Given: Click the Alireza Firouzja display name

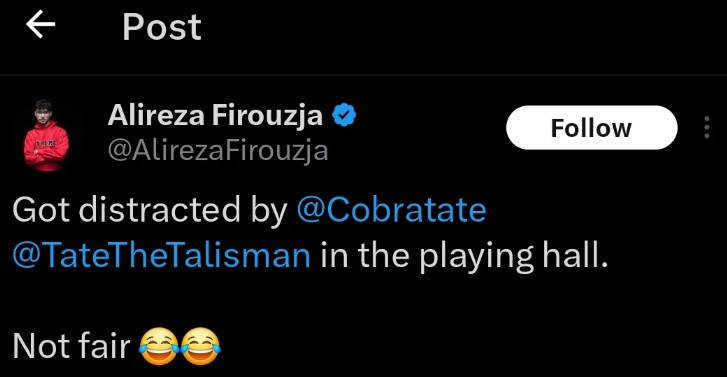Looking at the screenshot, I should point(215,115).
